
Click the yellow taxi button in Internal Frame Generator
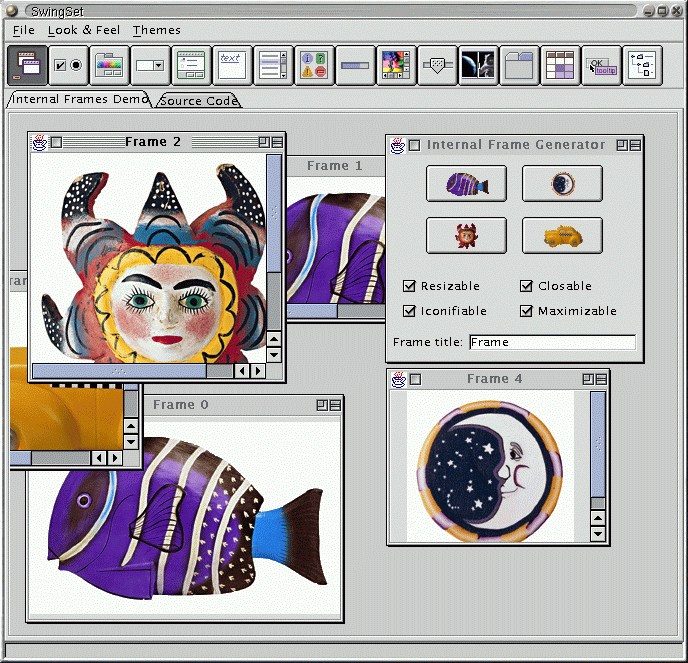point(562,235)
